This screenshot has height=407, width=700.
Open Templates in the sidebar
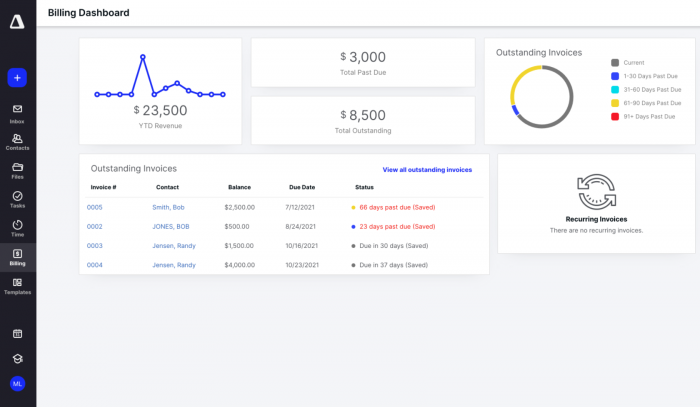[17, 286]
